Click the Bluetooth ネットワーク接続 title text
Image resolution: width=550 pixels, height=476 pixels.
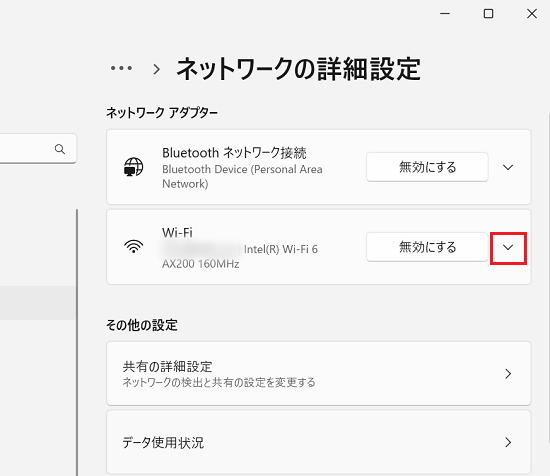tap(234, 153)
